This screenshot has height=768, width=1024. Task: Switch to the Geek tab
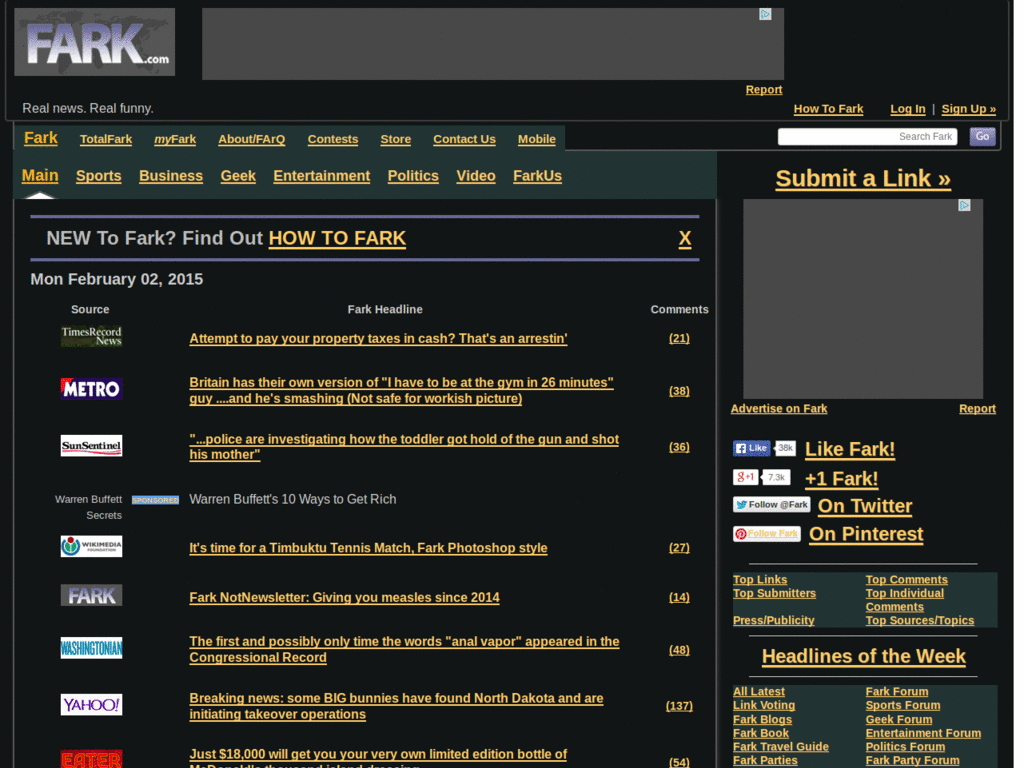238,176
